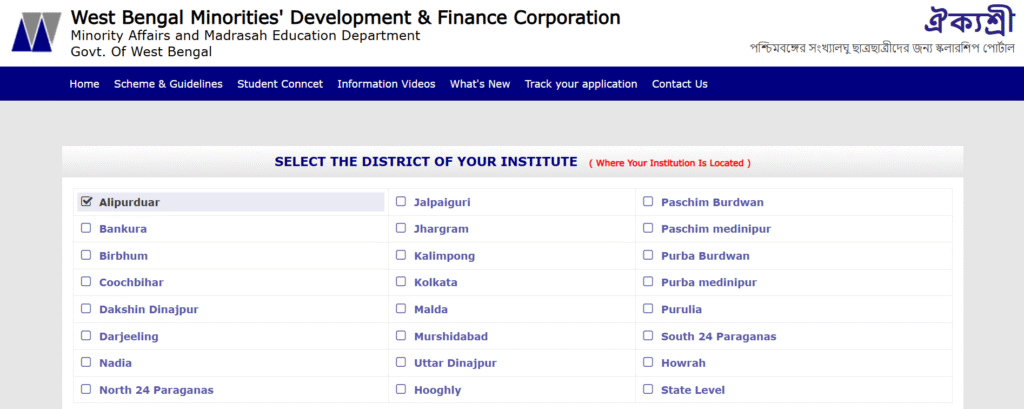Open Scheme & Guidelines menu
The image size is (1024, 409).
(x=168, y=84)
